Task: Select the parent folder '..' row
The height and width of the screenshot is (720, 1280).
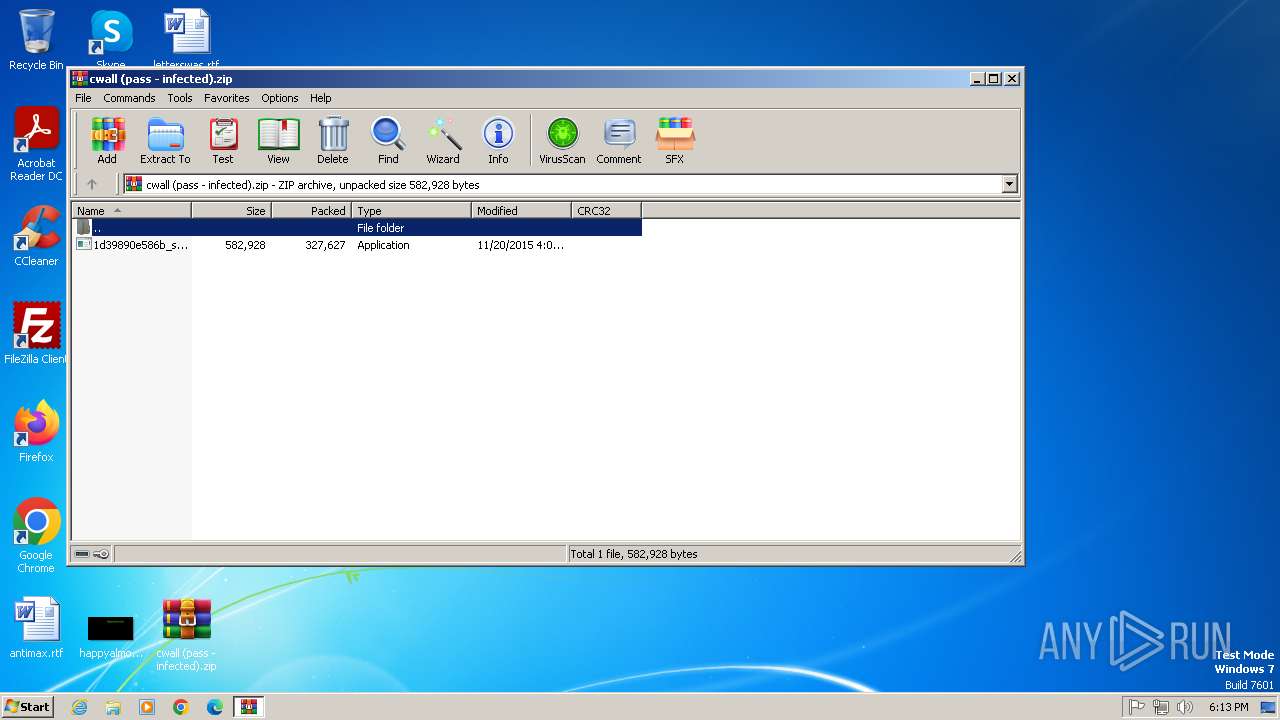Action: [x=357, y=228]
